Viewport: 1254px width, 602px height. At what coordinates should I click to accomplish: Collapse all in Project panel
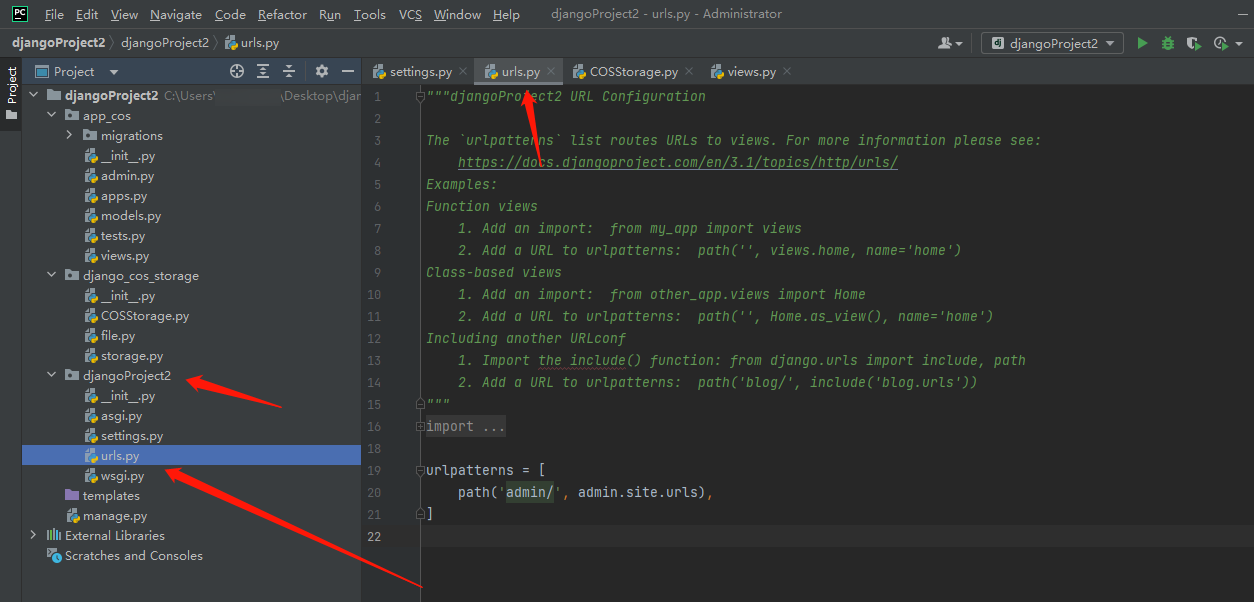coord(289,71)
